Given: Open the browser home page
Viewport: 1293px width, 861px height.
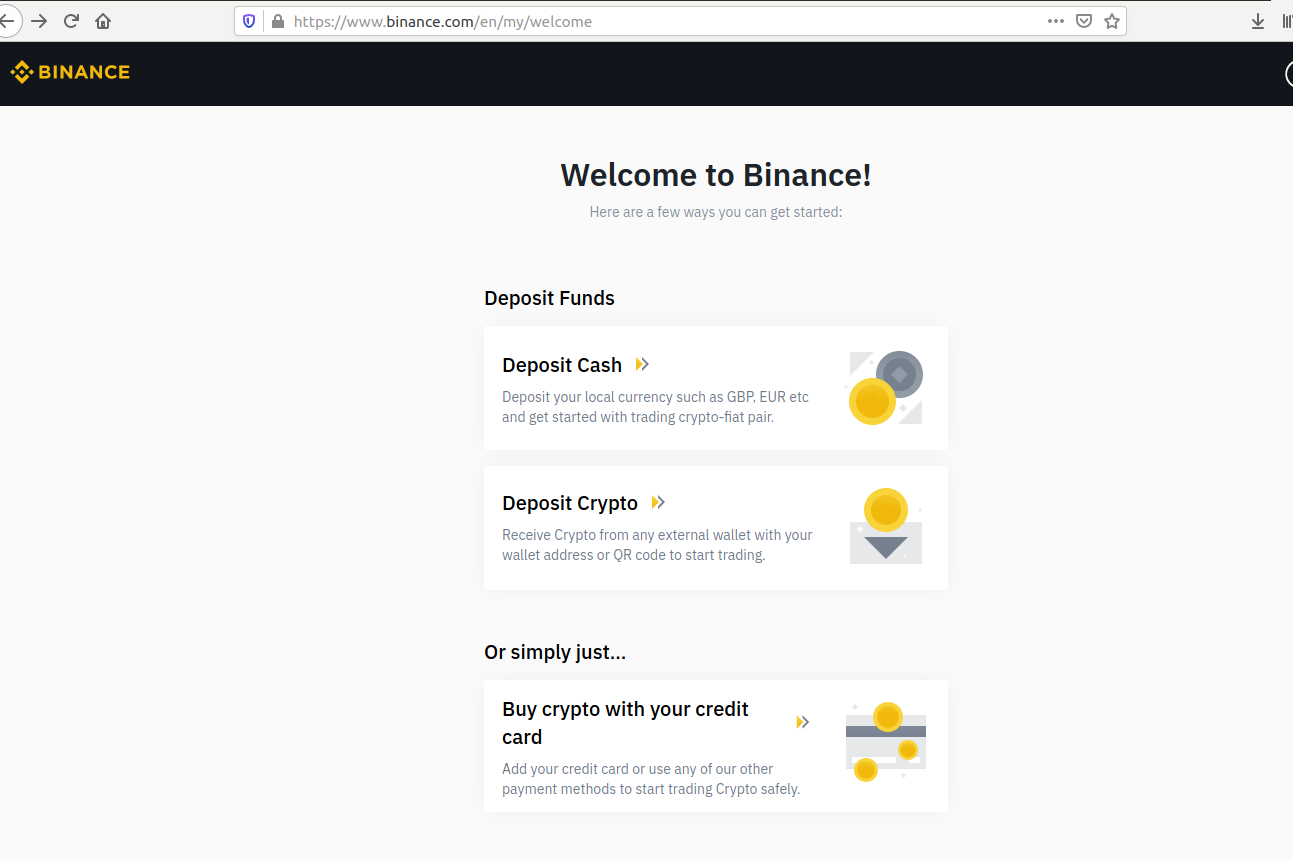Looking at the screenshot, I should coord(103,21).
